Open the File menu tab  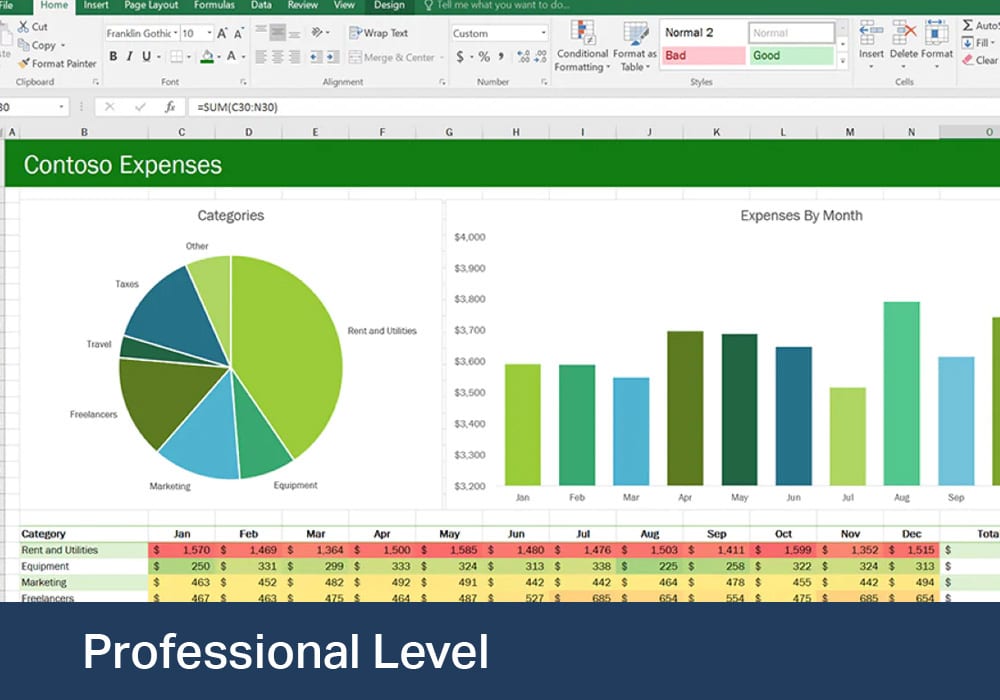click(x=6, y=5)
